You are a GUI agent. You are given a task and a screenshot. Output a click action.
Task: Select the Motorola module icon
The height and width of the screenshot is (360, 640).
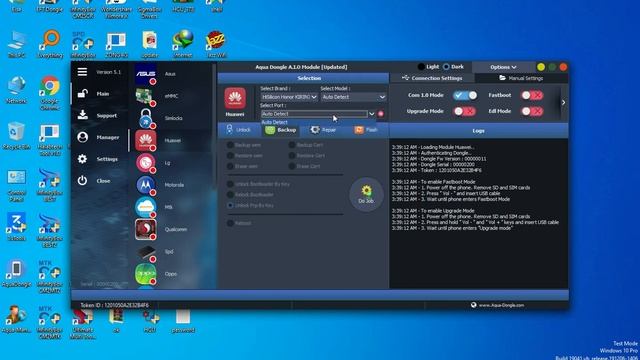146,185
